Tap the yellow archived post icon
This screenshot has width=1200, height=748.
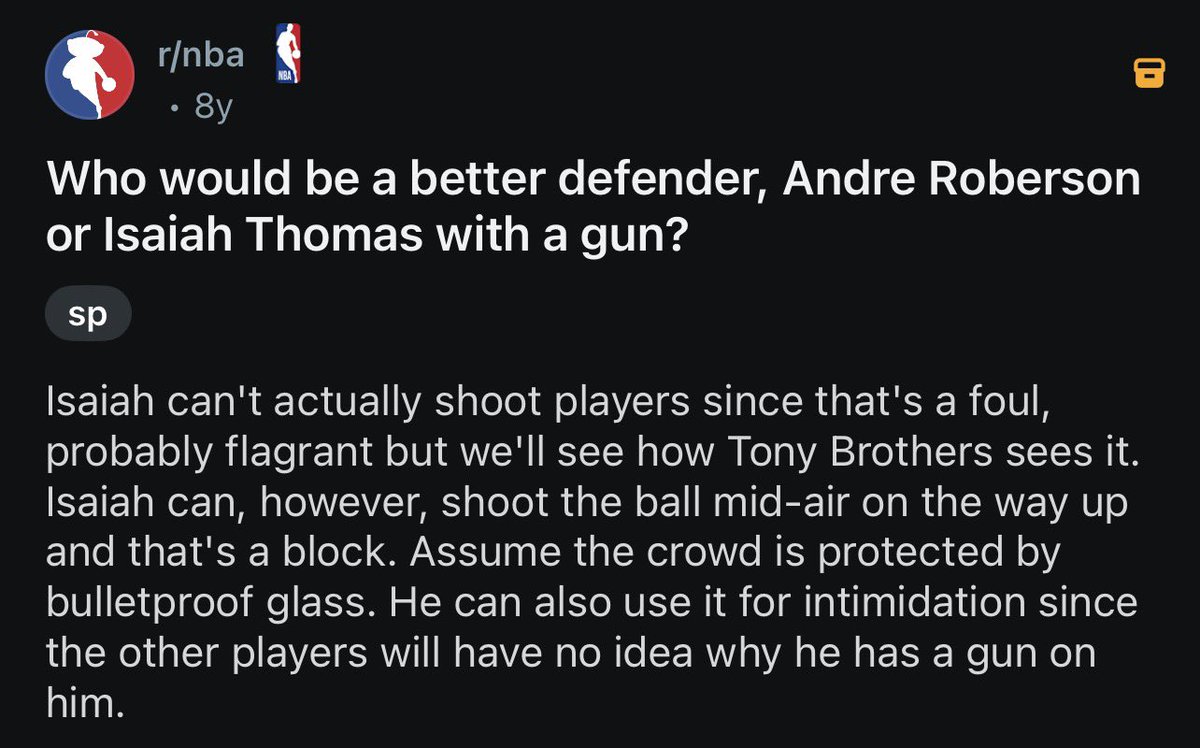click(1149, 73)
